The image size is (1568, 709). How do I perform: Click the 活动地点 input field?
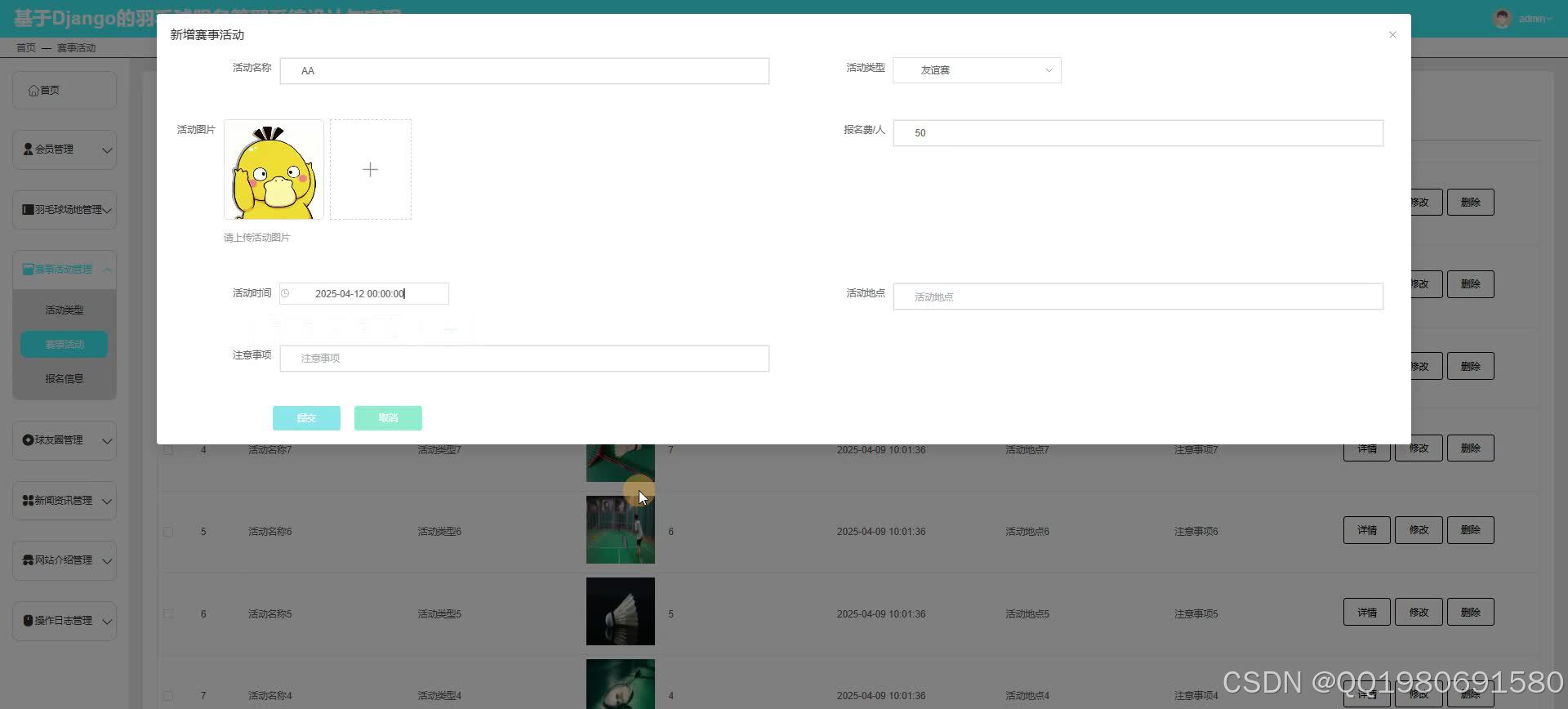click(1138, 297)
